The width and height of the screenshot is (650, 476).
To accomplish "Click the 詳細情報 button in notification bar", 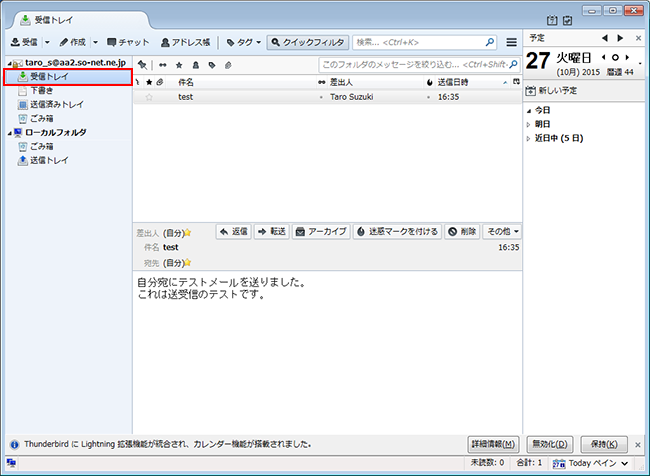I will tap(493, 444).
